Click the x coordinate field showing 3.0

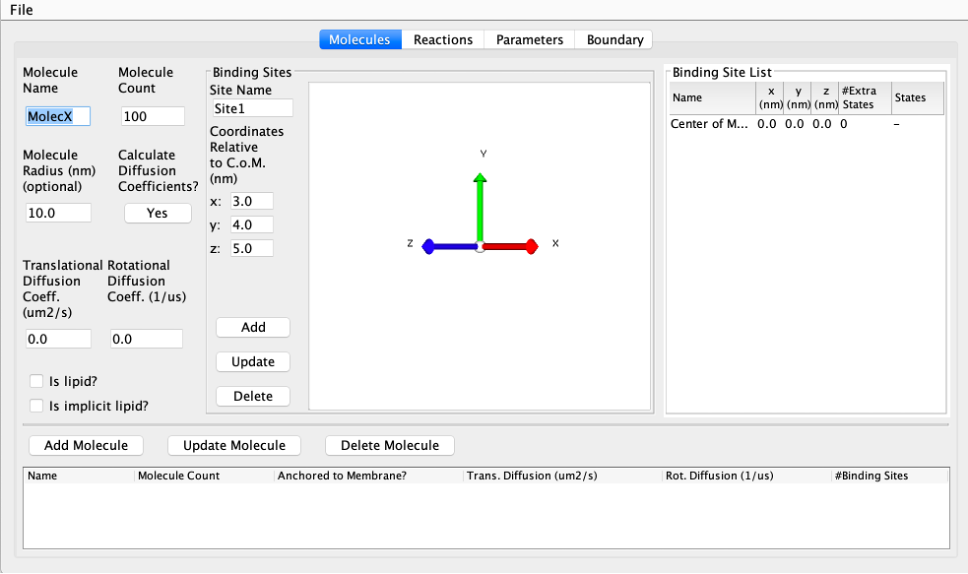(252, 201)
